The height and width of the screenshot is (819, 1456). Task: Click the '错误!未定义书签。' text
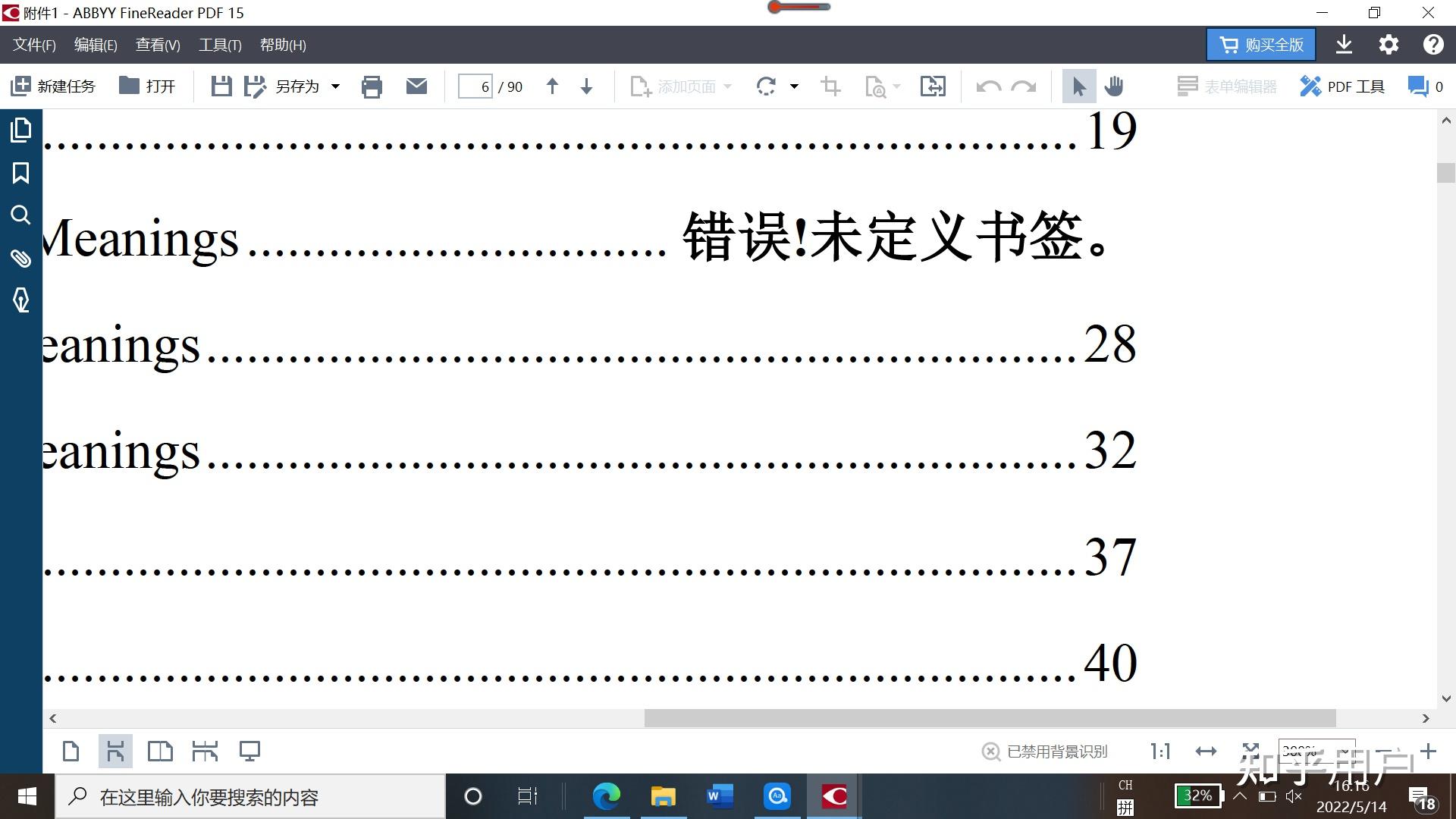[896, 237]
